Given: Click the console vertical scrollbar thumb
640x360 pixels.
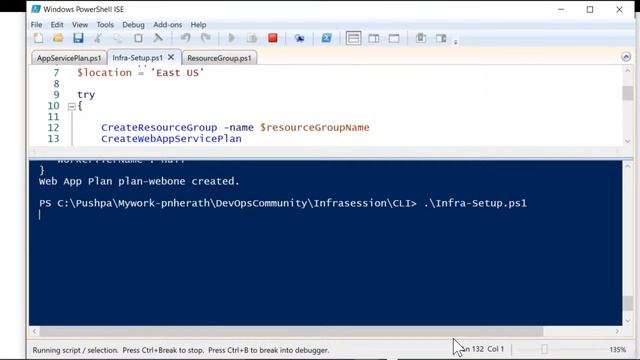Looking at the screenshot, I should (x=627, y=303).
